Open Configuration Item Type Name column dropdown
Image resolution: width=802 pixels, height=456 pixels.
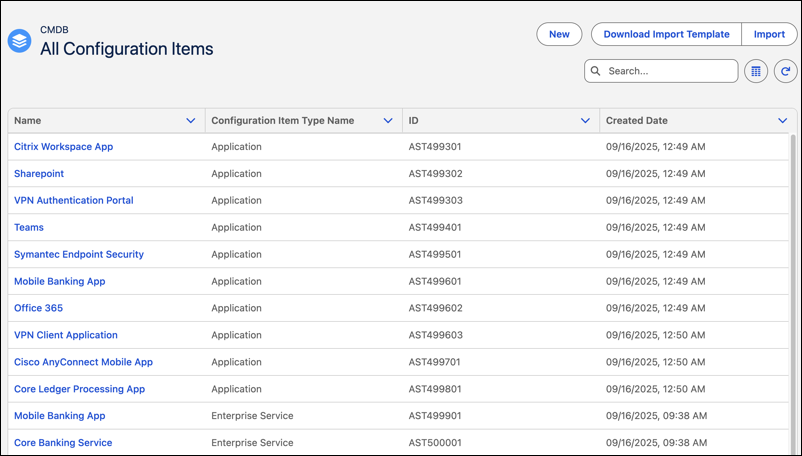pyautogui.click(x=388, y=121)
